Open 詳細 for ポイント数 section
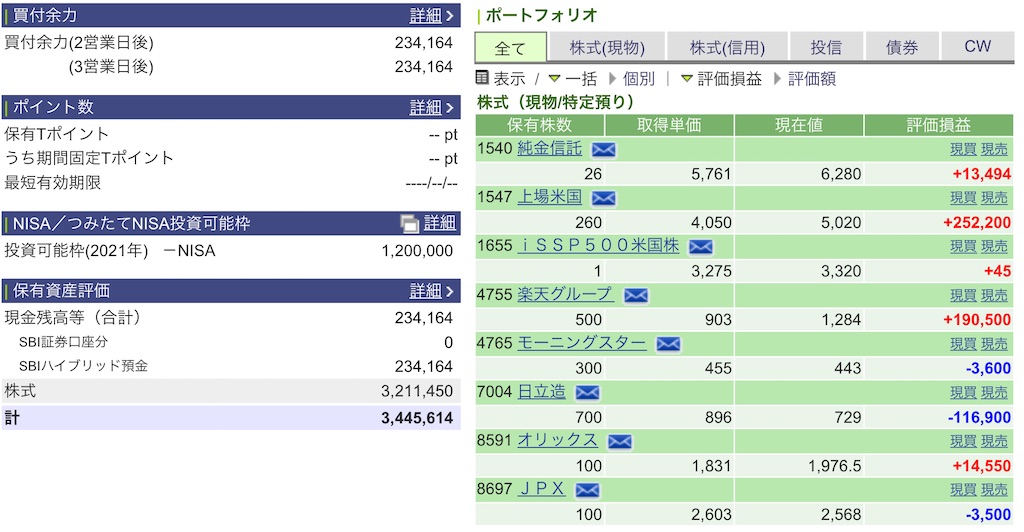The height and width of the screenshot is (532, 1024). pyautogui.click(x=431, y=107)
